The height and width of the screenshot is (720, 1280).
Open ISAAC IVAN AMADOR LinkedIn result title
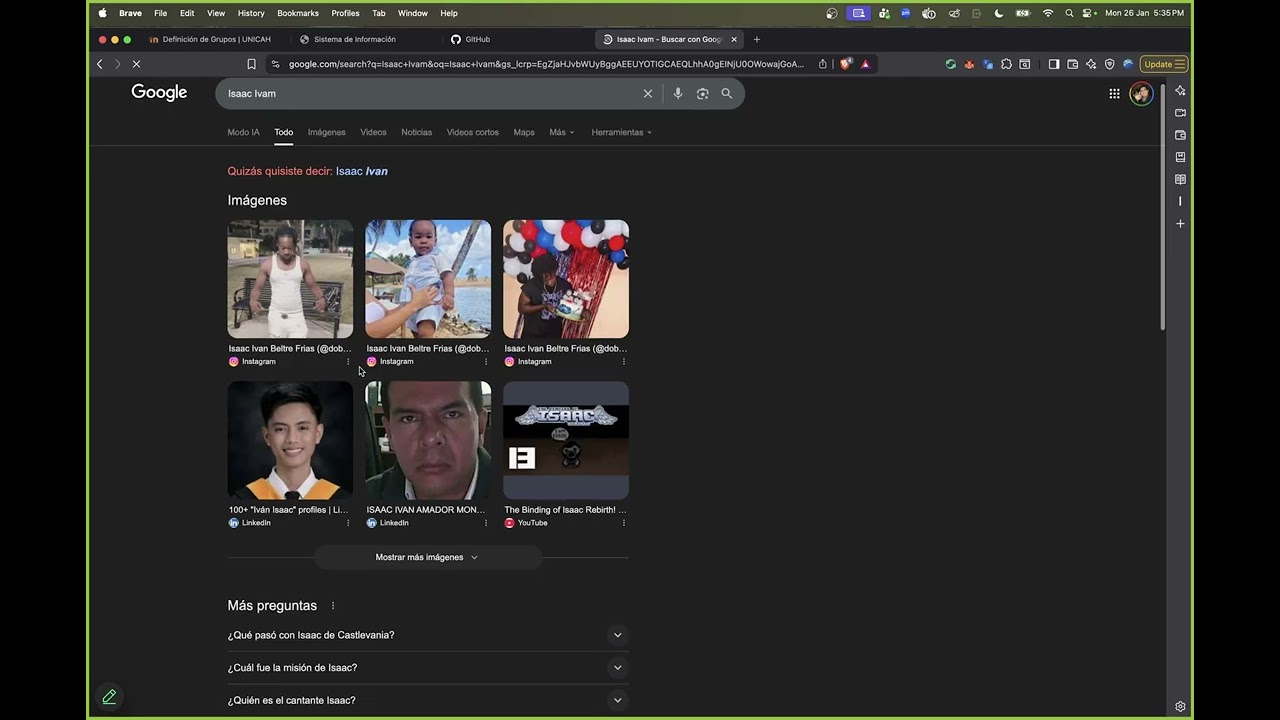click(426, 510)
